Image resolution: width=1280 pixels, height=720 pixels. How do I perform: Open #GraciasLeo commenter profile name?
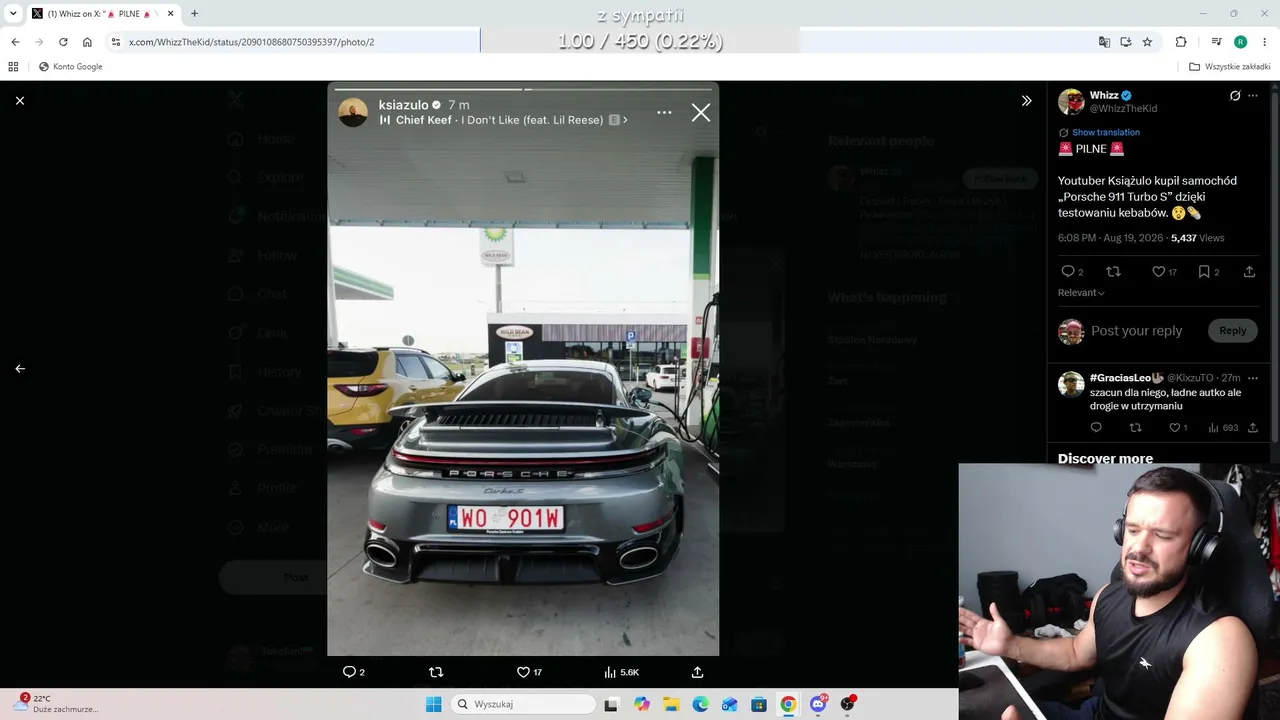coord(1126,378)
